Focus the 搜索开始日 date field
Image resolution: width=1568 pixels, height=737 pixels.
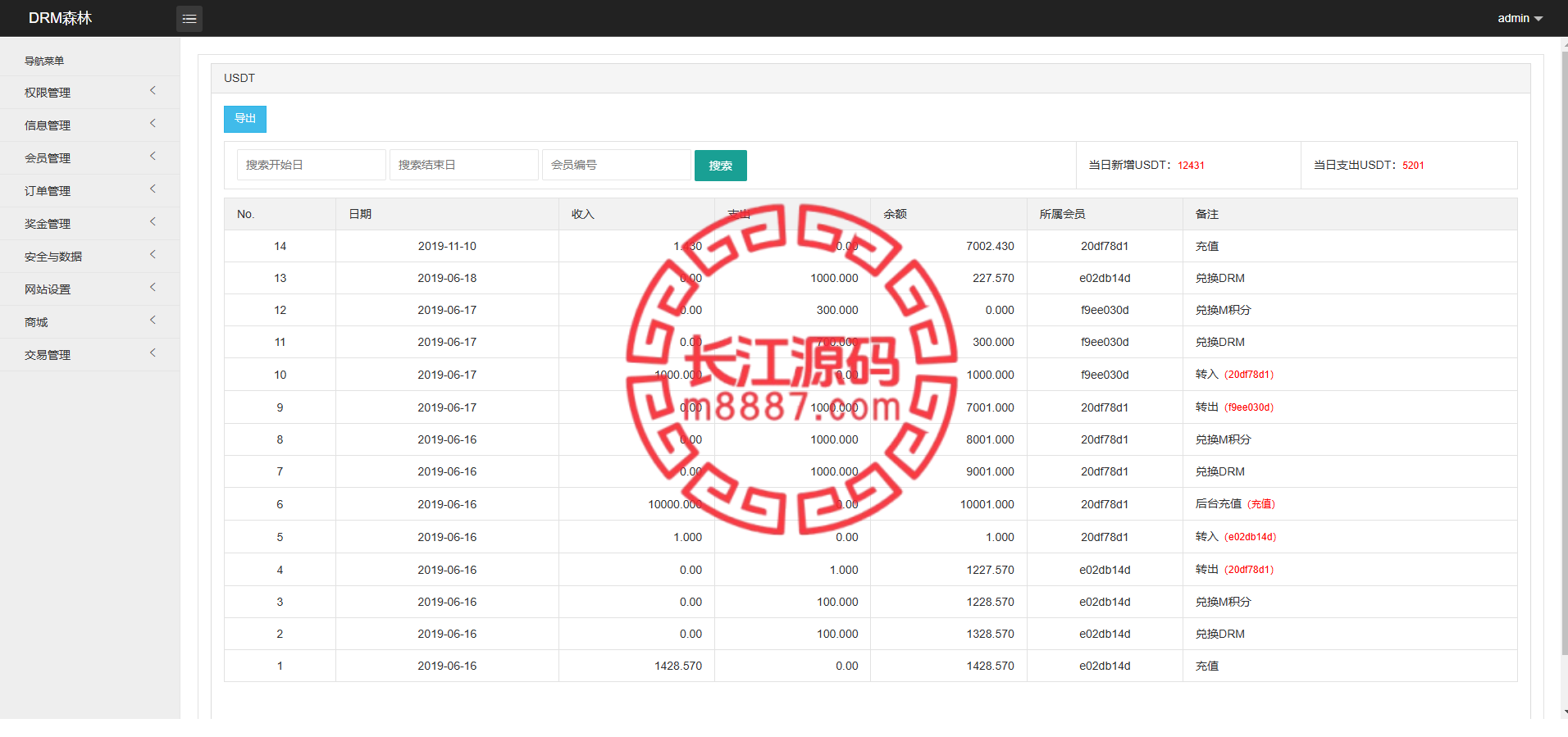pyautogui.click(x=311, y=165)
